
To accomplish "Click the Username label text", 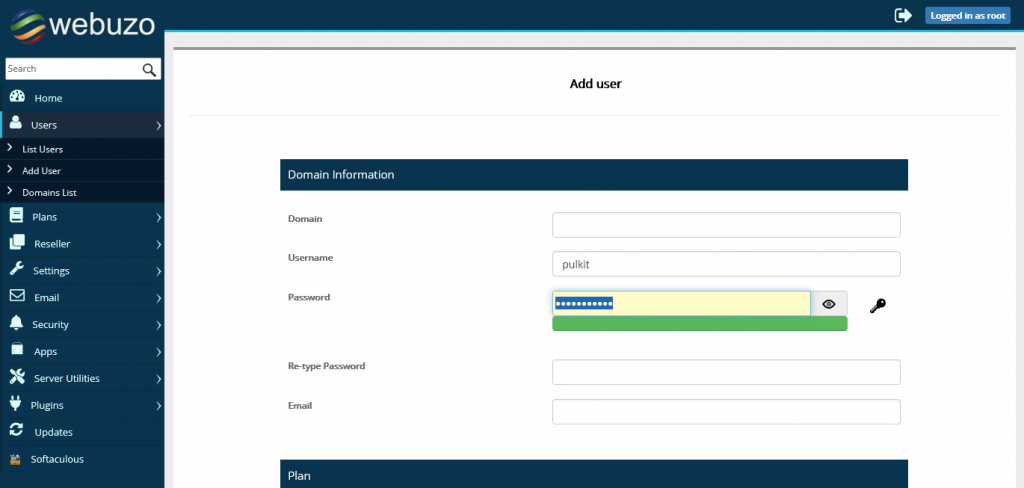I will pos(310,257).
